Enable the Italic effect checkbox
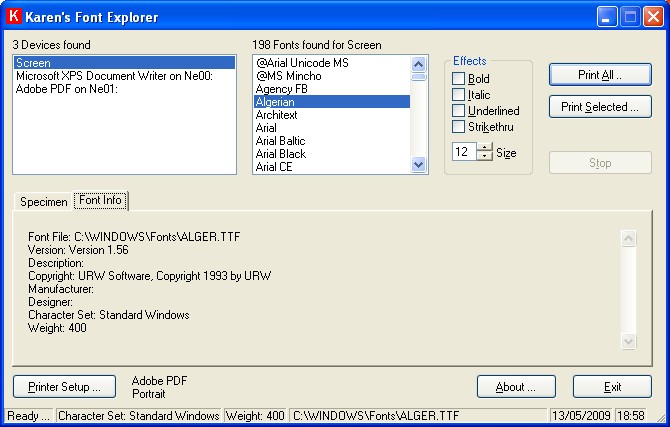 [458, 94]
